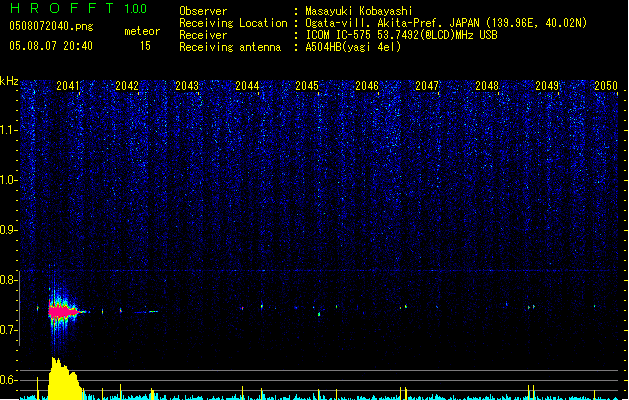The width and height of the screenshot is (629, 400).
Task: Click the 'Receiver' field label
Action: coord(203,35)
